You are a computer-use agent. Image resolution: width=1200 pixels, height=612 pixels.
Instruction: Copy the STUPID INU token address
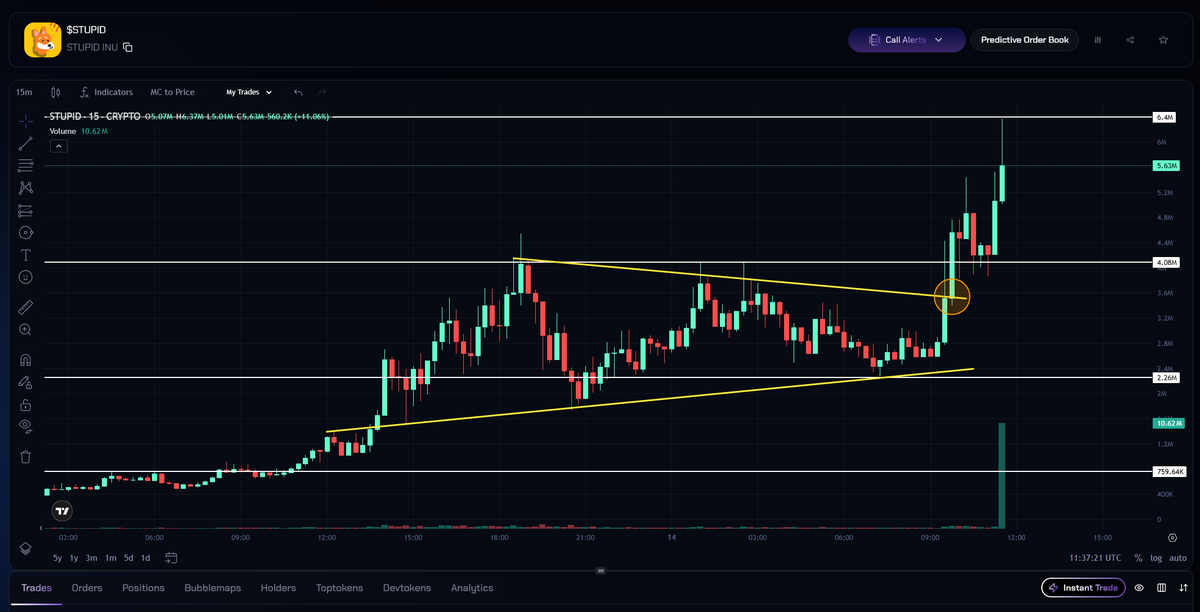coord(128,47)
